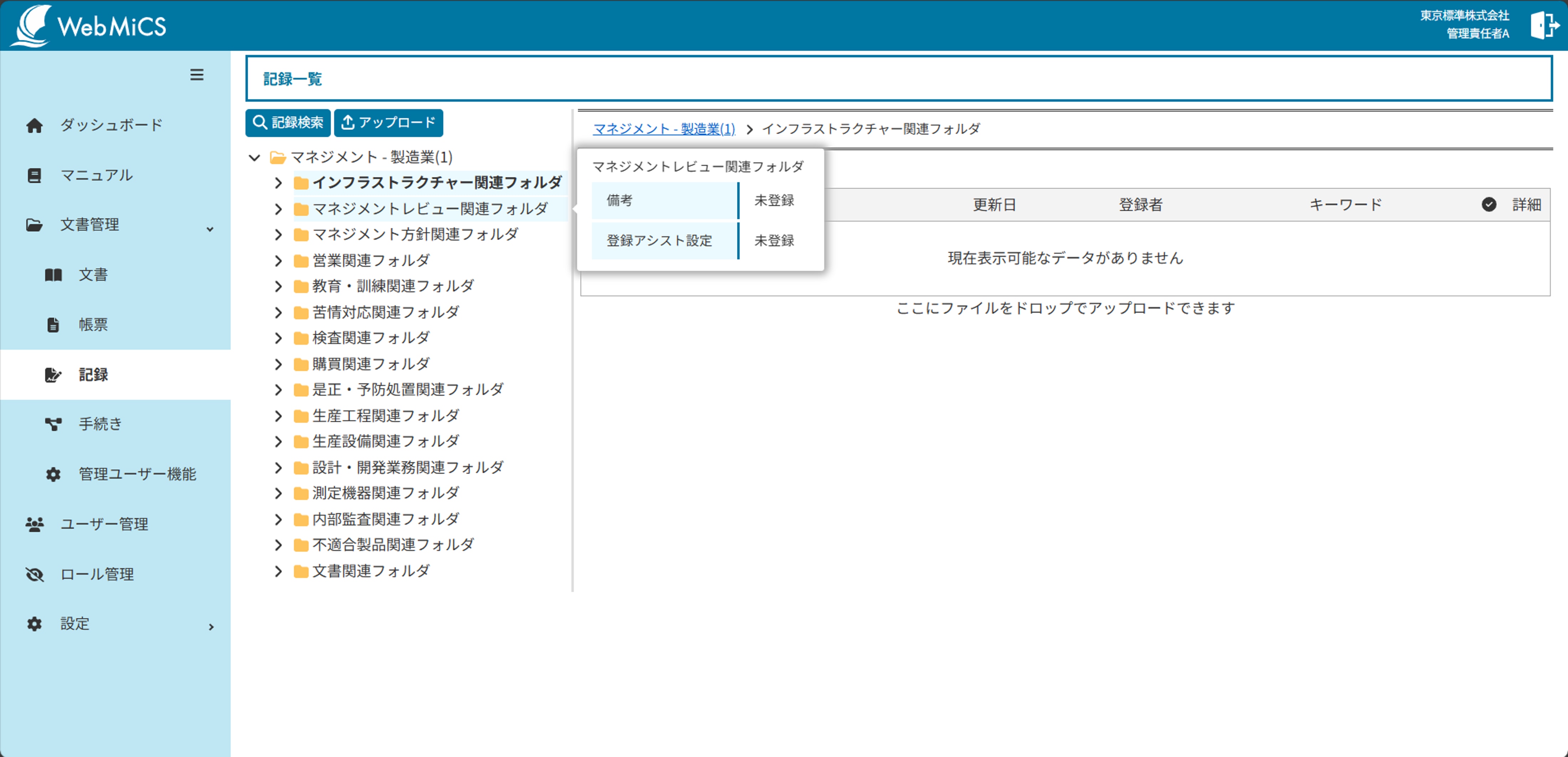Open 手続き workflow icon in sidebar
1568x757 pixels.
pos(53,424)
